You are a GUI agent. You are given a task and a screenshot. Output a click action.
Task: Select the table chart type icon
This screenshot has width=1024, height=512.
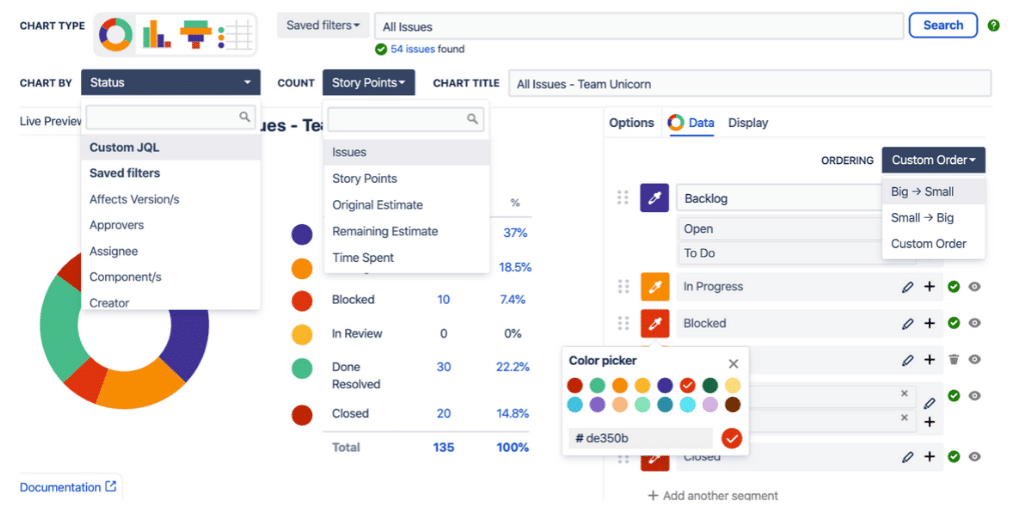[235, 35]
